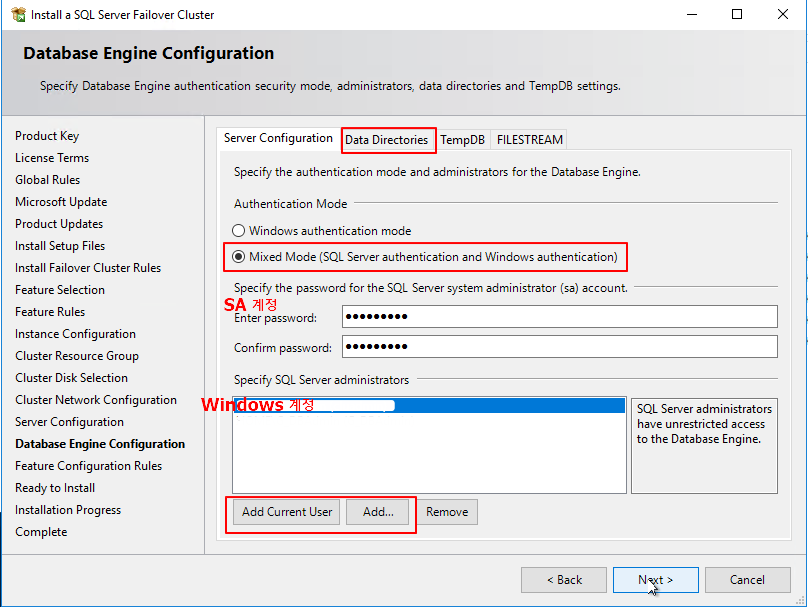This screenshot has height=607, width=808.
Task: Proceed with the Next > button
Action: tap(655, 580)
